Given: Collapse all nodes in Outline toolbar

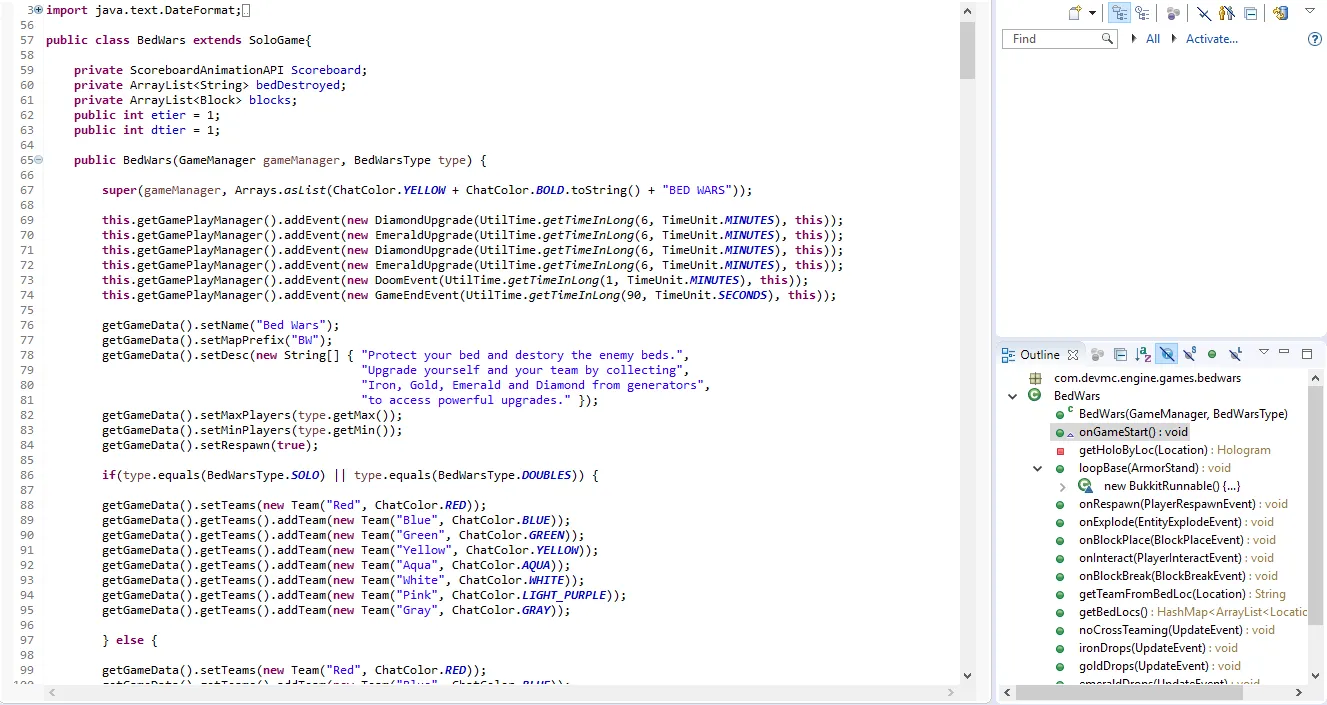Looking at the screenshot, I should tap(1120, 354).
